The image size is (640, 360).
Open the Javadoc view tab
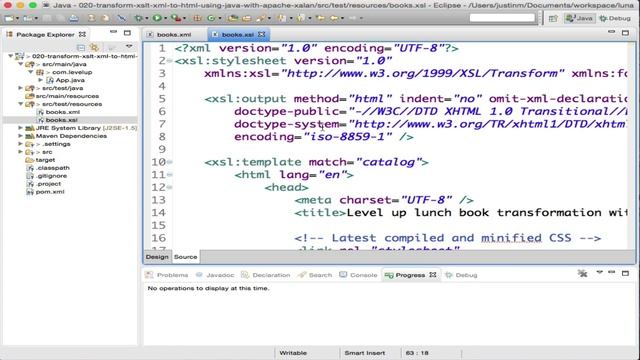(x=215, y=275)
